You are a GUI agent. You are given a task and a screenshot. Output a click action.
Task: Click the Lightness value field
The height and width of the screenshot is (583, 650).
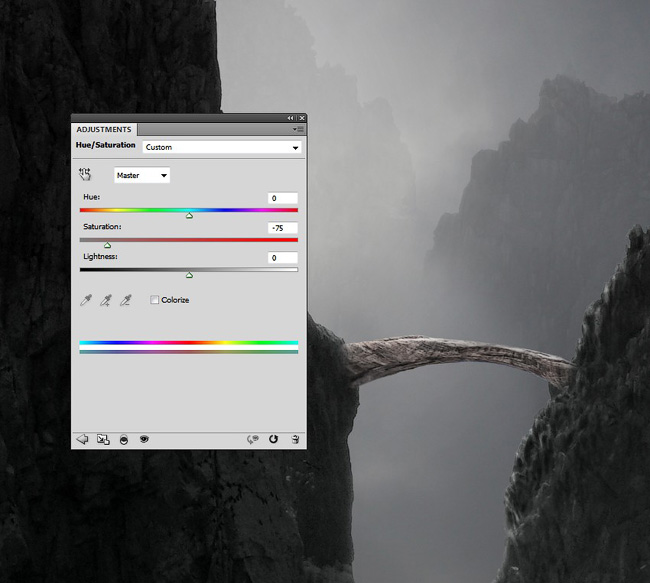[x=283, y=258]
